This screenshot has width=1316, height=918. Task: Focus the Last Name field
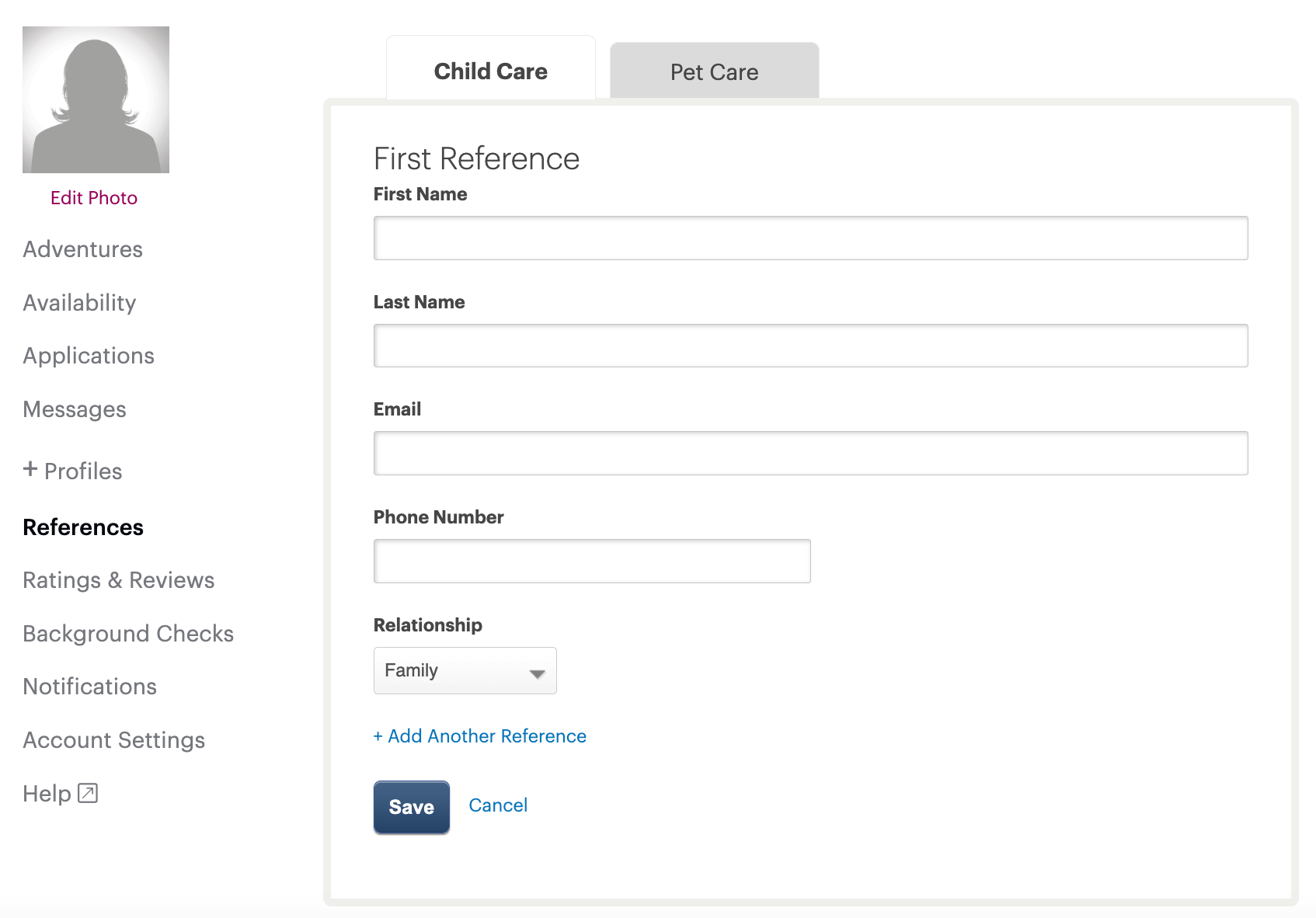click(810, 346)
